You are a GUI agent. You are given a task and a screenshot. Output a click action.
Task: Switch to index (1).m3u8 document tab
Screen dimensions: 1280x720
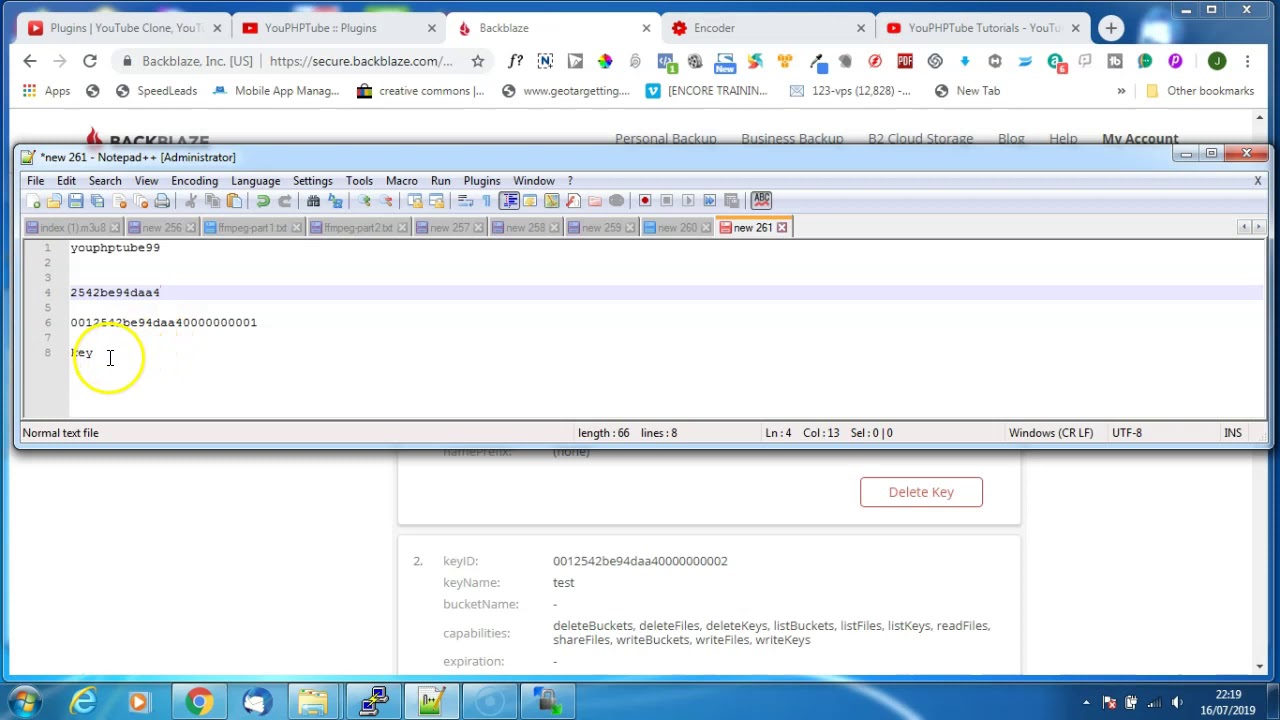point(72,228)
